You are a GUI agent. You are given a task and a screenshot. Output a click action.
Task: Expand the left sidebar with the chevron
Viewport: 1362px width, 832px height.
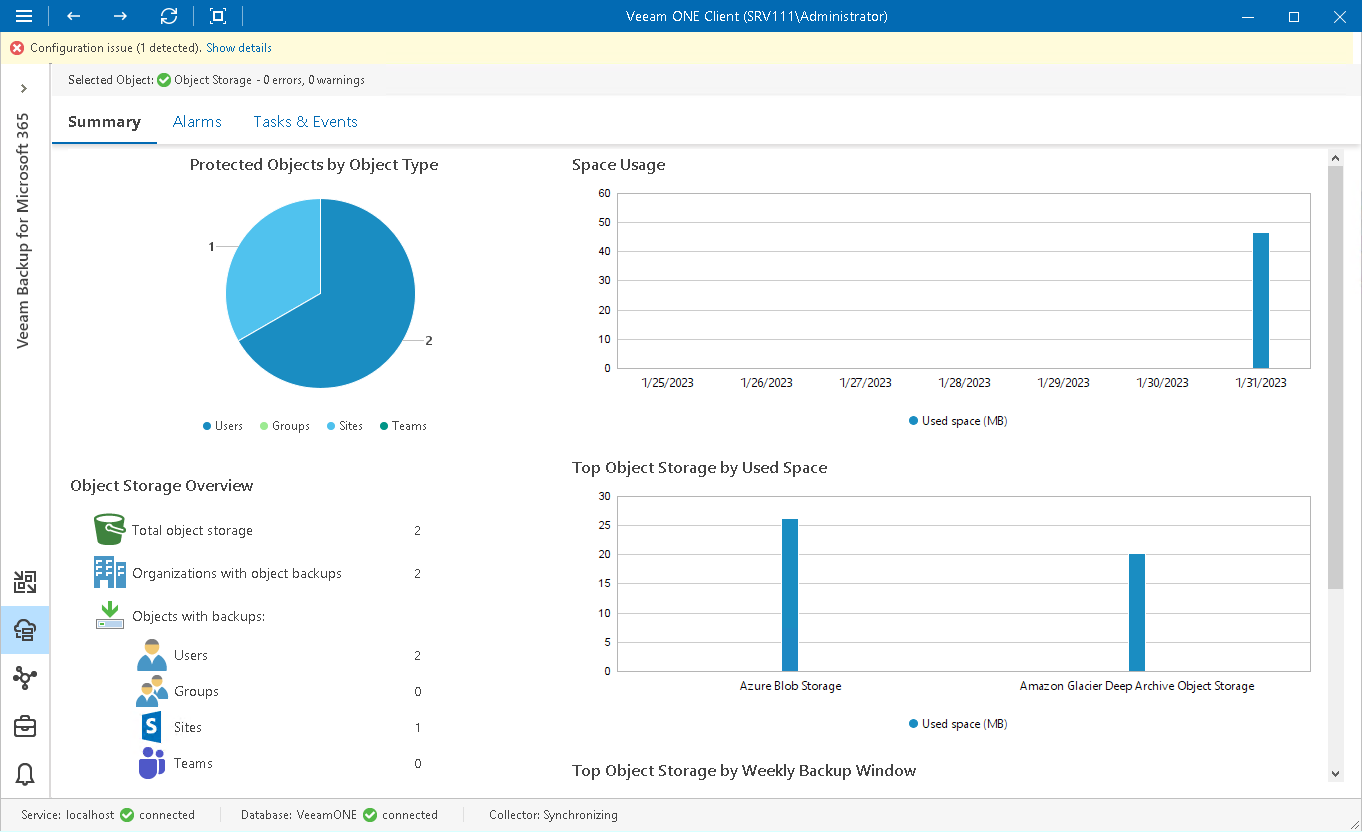pyautogui.click(x=25, y=89)
